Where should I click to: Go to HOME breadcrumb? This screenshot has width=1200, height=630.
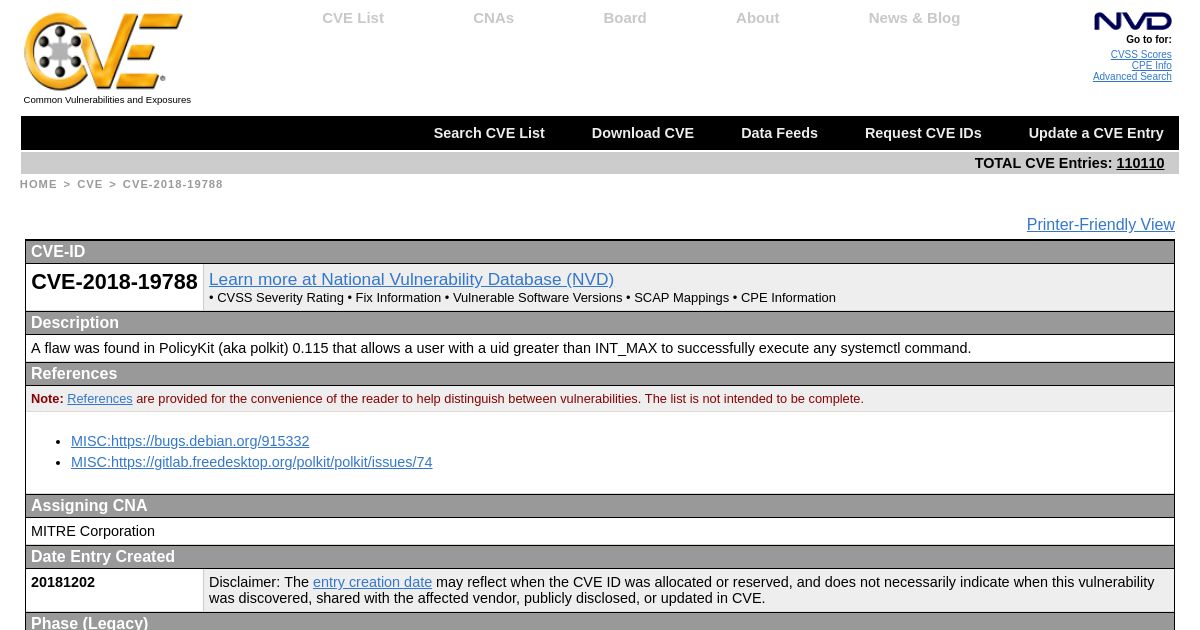point(38,184)
